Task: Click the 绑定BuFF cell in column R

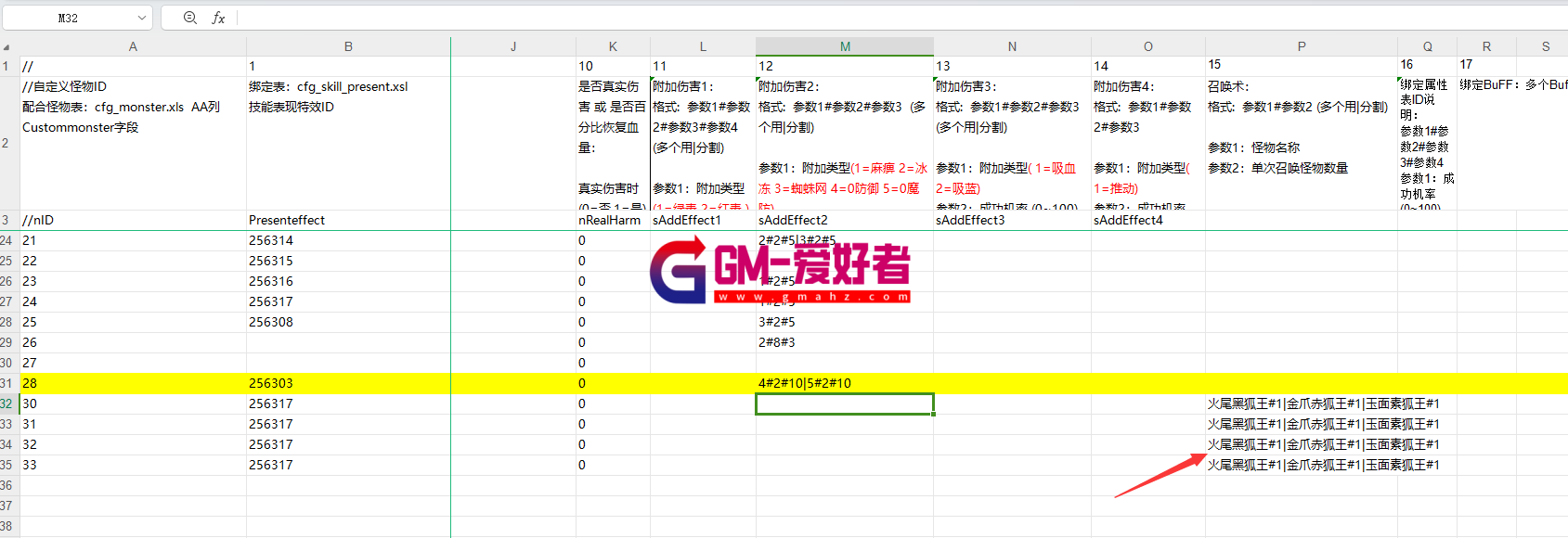Action: point(1486,143)
